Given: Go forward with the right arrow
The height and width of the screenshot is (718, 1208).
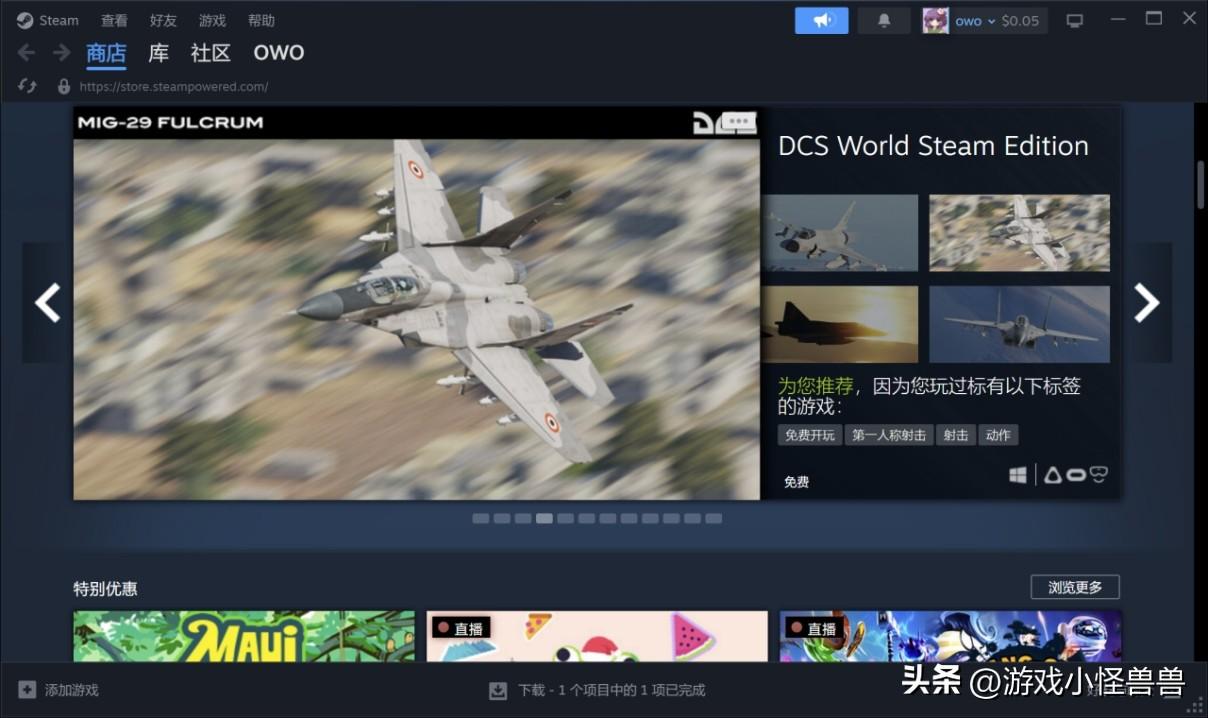Looking at the screenshot, I should pyautogui.click(x=62, y=53).
